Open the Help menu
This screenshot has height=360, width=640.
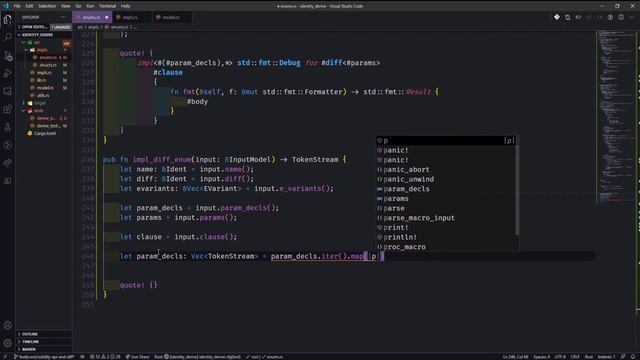coord(125,6)
